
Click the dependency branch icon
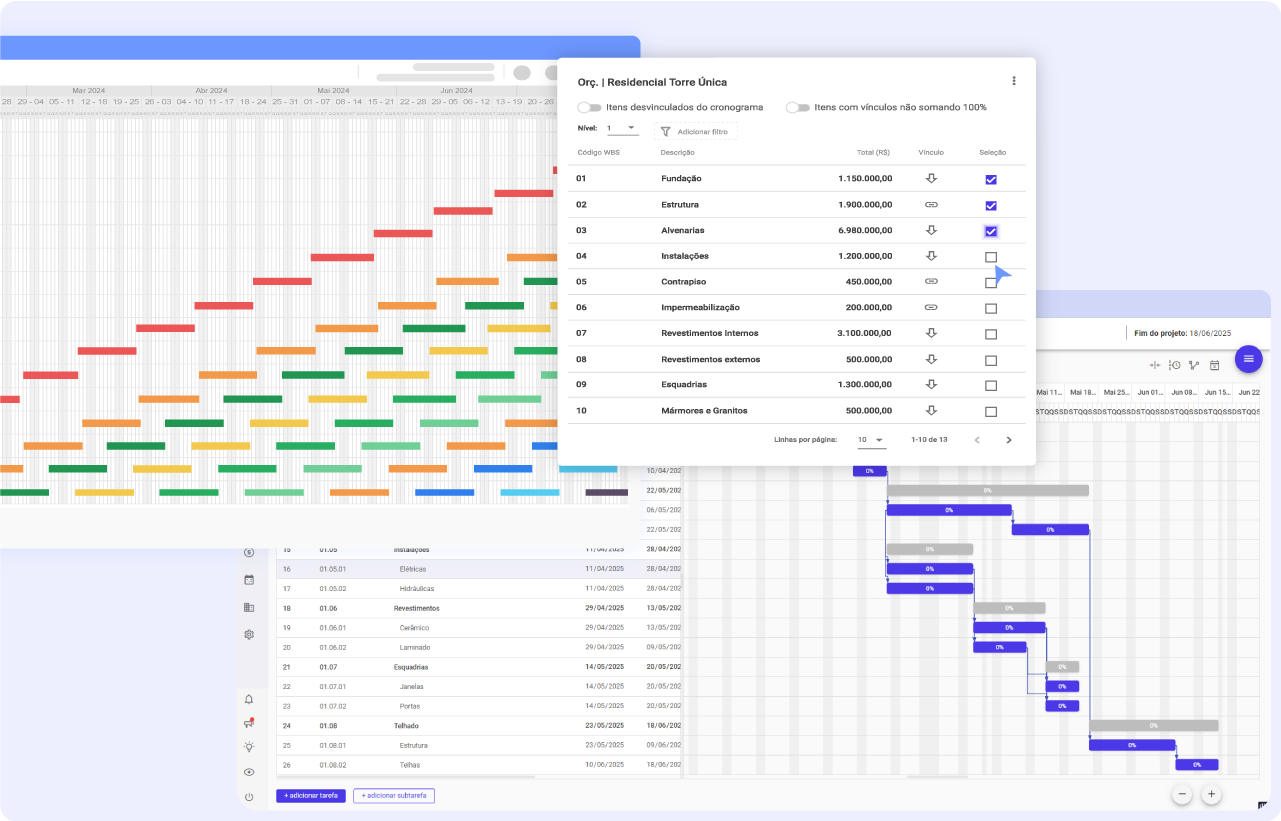(x=1194, y=365)
